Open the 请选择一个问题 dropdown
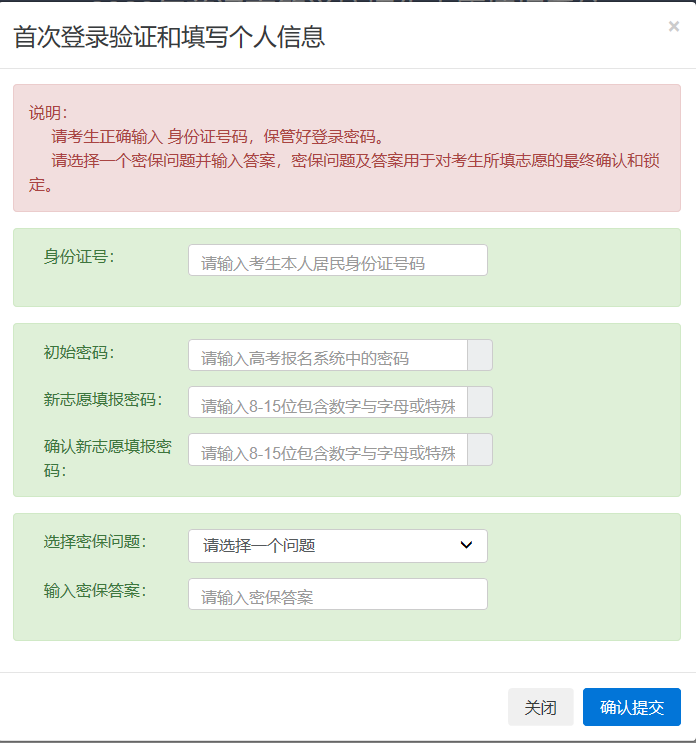 (338, 546)
